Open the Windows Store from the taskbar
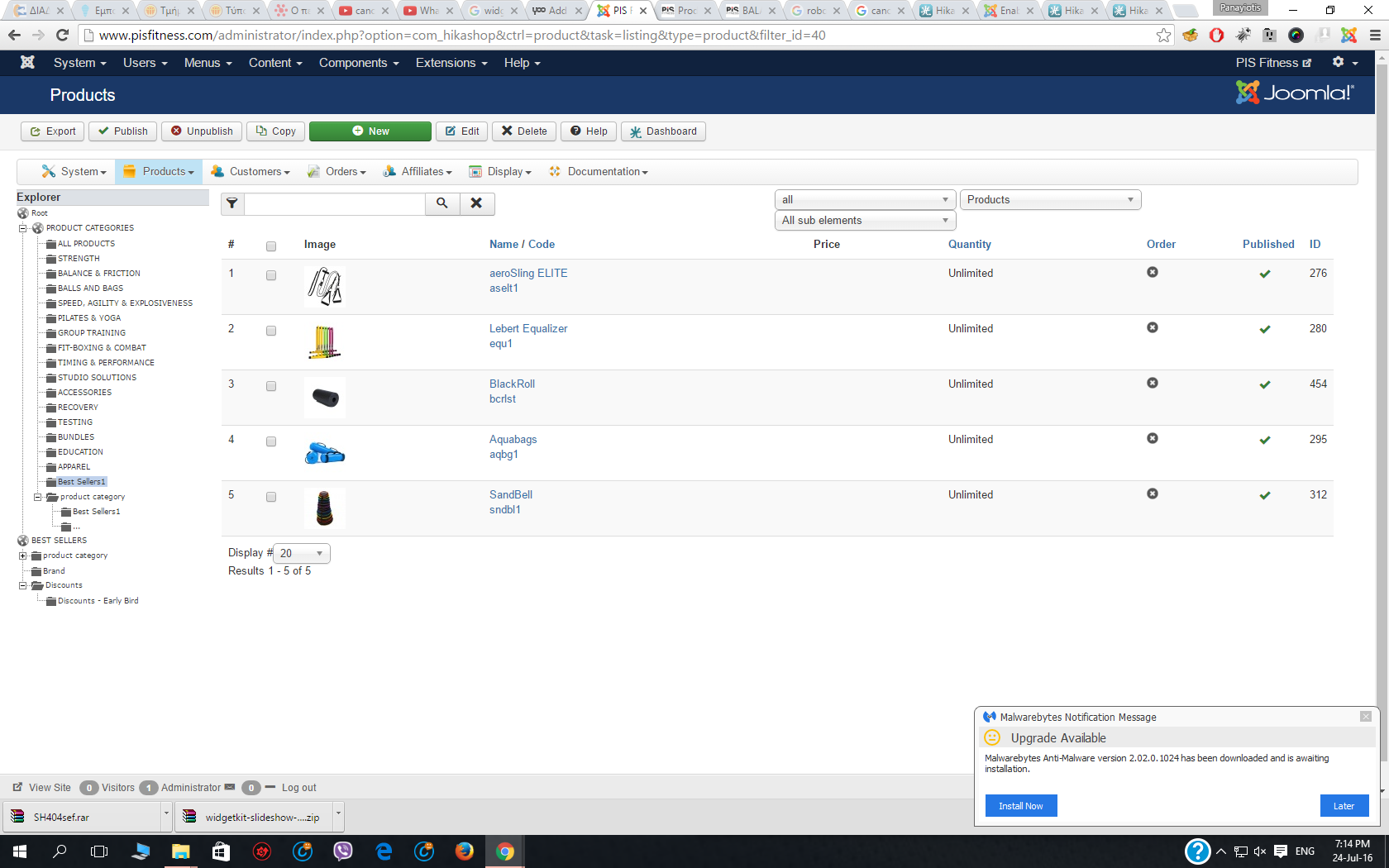Viewport: 1389px width, 868px height. (222, 851)
